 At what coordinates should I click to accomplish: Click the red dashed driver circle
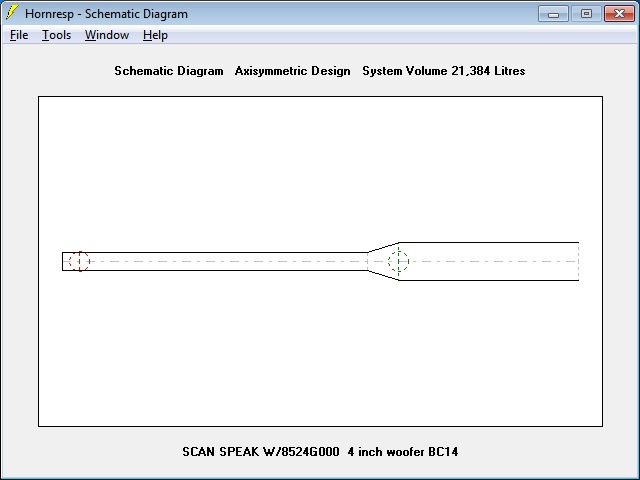[x=80, y=261]
